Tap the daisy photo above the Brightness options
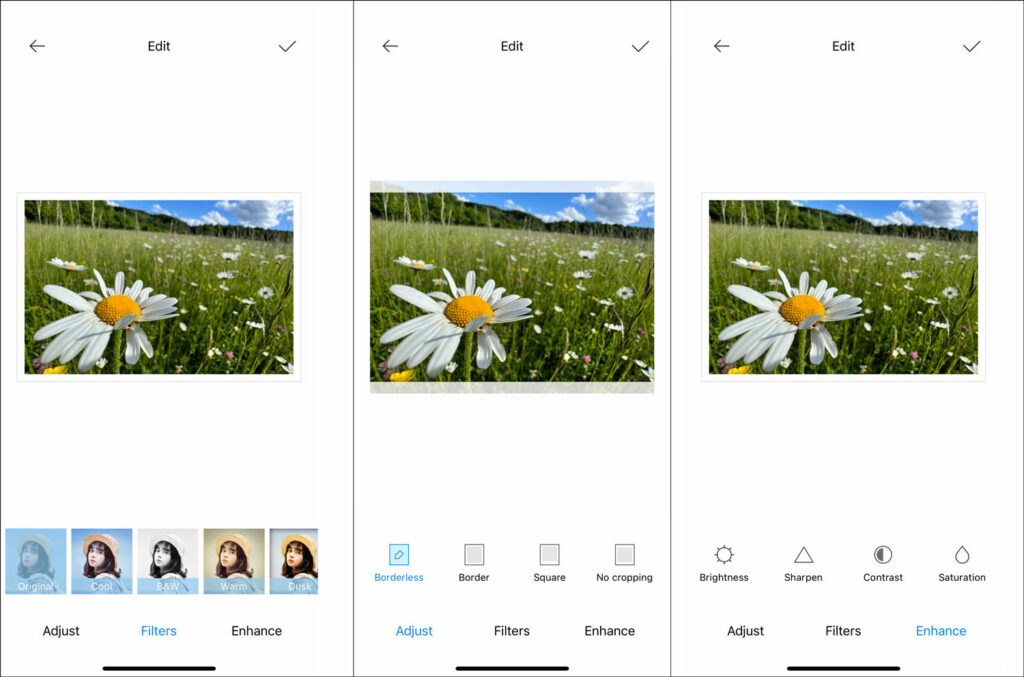 tap(843, 287)
